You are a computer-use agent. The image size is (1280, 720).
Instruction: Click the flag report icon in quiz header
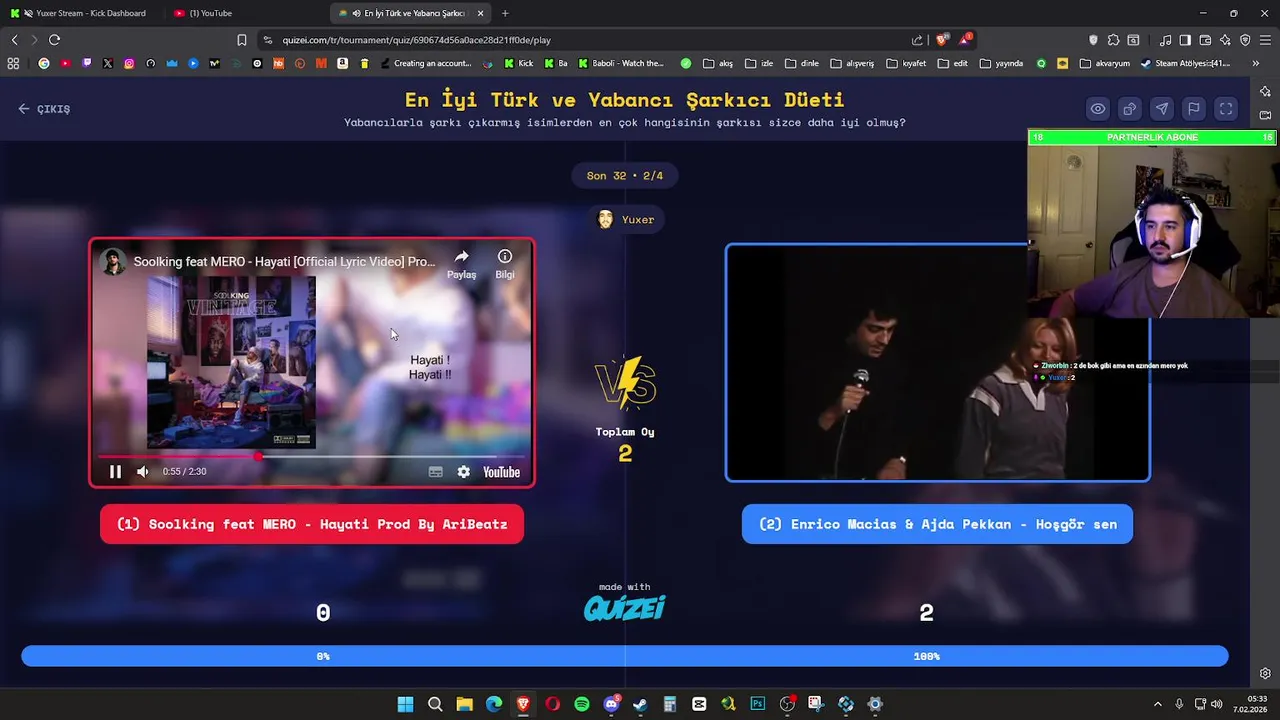click(1194, 109)
